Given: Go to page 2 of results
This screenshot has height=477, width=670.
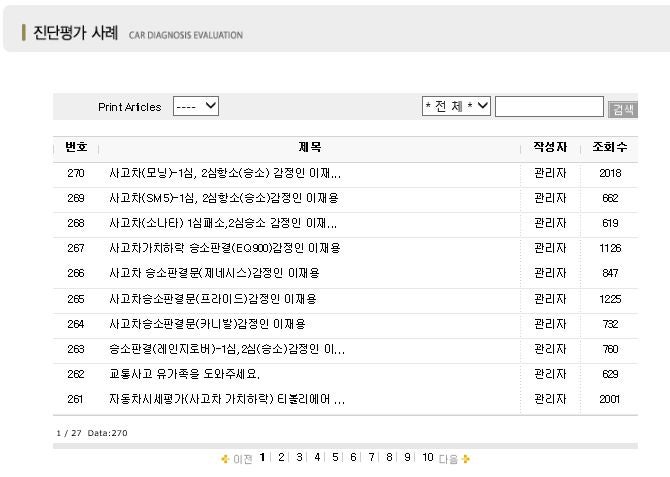Looking at the screenshot, I should [281, 458].
